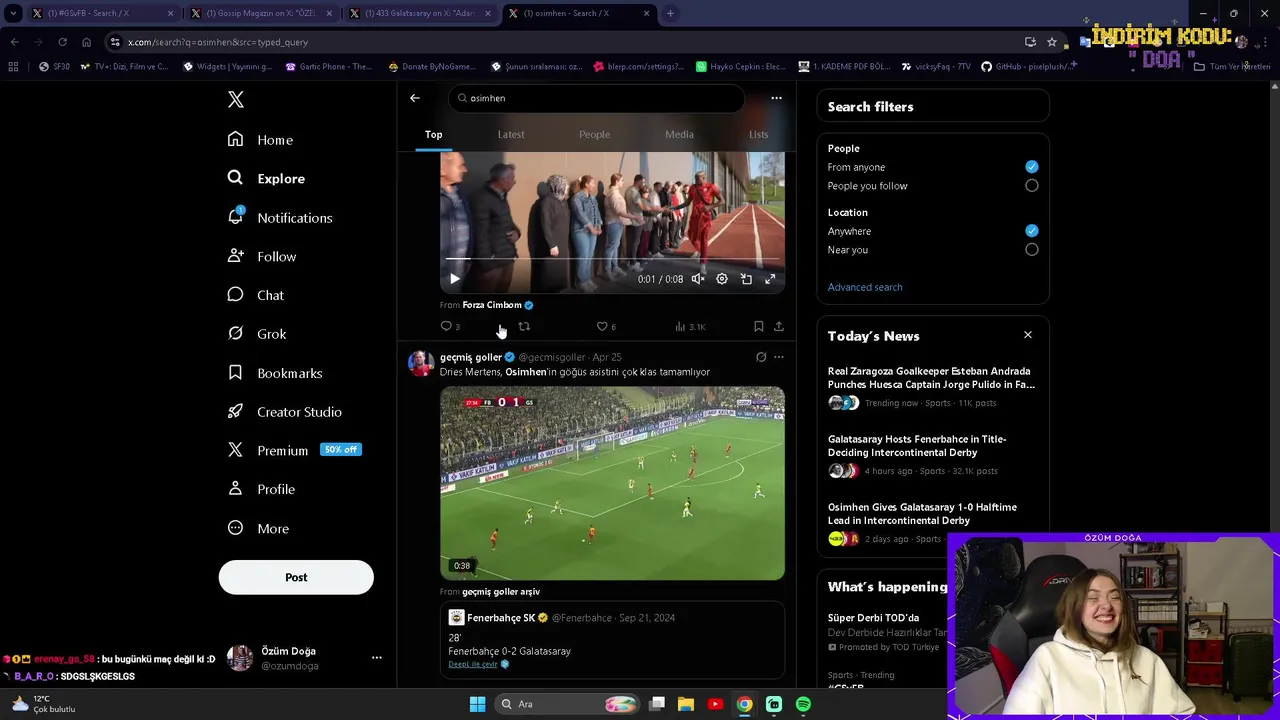Select Near you location option
1280x720 pixels.
click(x=1032, y=250)
